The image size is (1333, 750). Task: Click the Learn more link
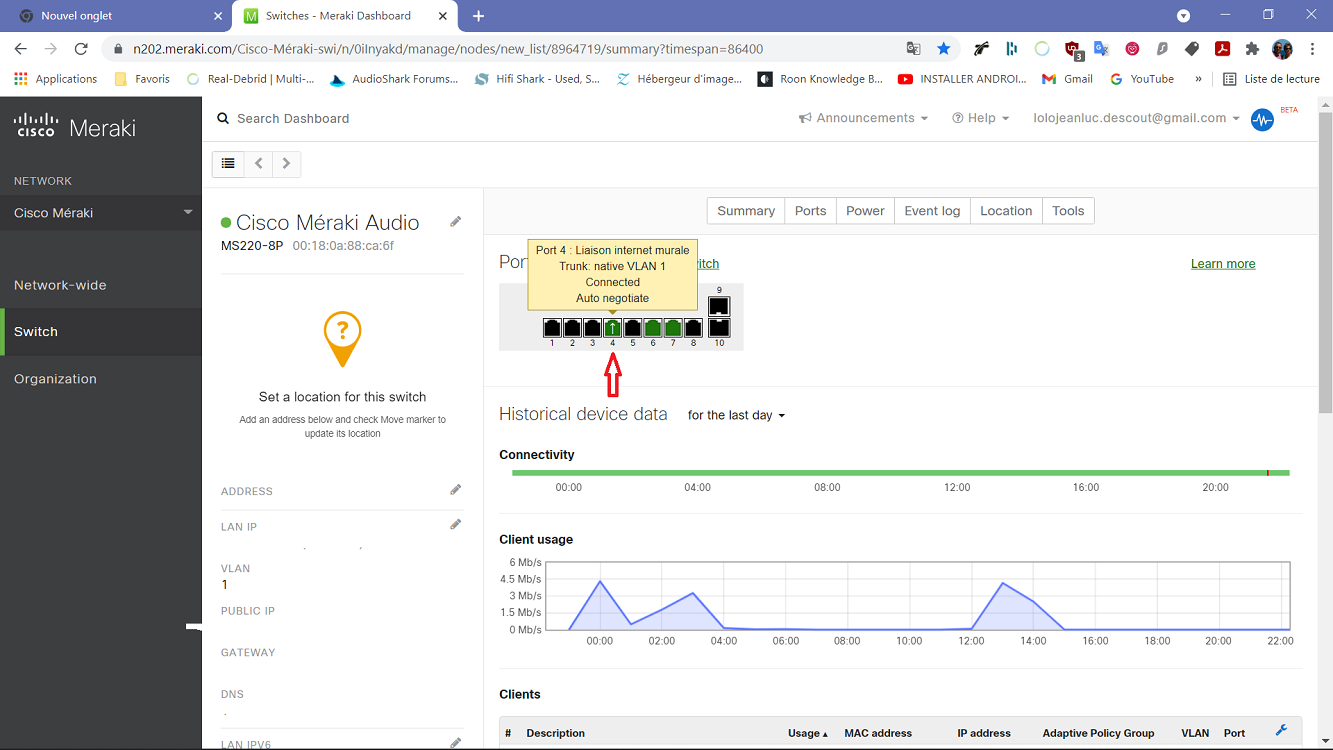(1223, 264)
